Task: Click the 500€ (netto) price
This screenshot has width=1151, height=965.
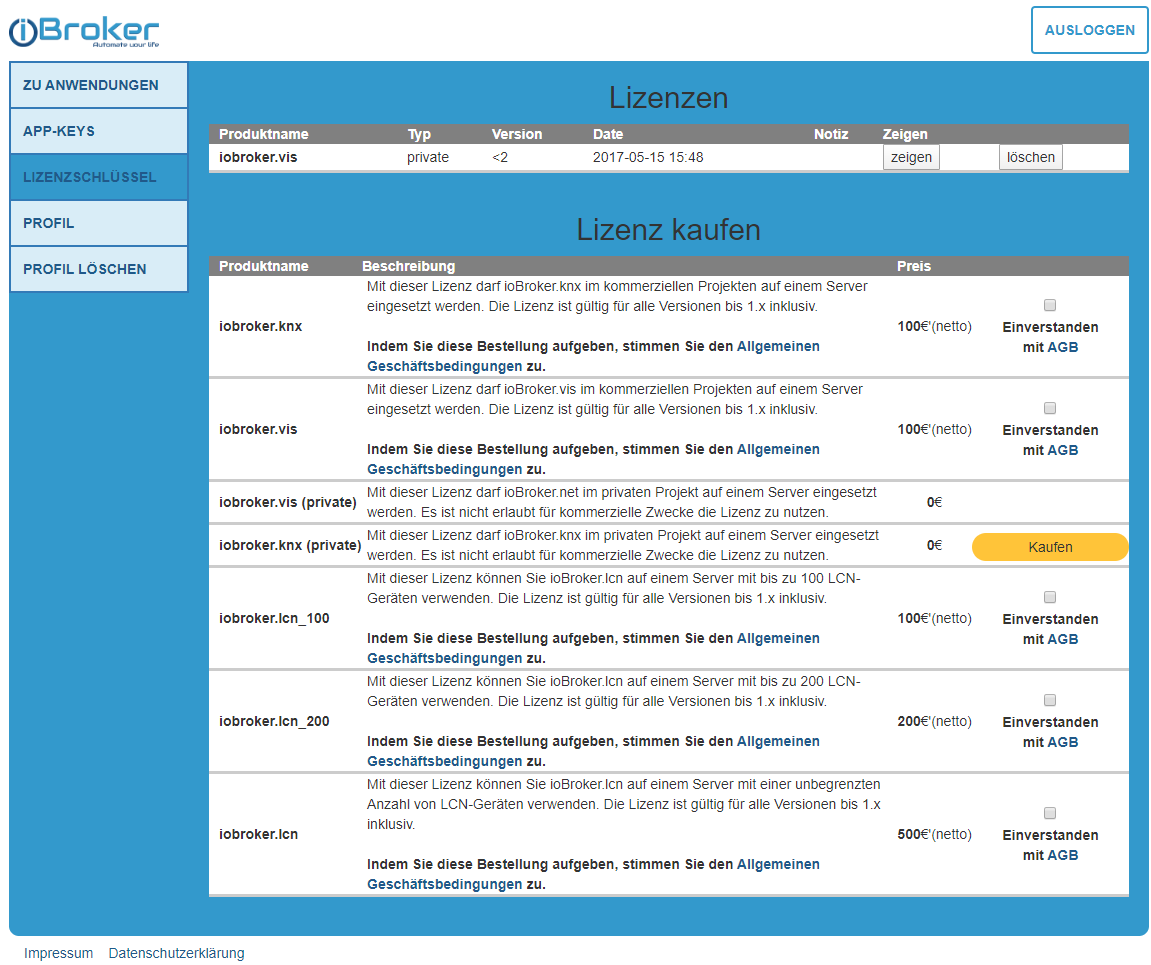Action: 934,834
